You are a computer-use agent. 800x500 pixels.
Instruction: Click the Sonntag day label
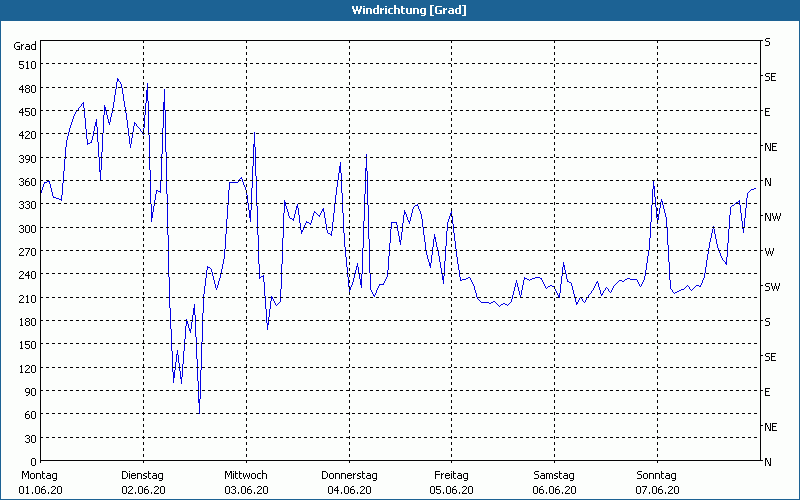pos(656,475)
